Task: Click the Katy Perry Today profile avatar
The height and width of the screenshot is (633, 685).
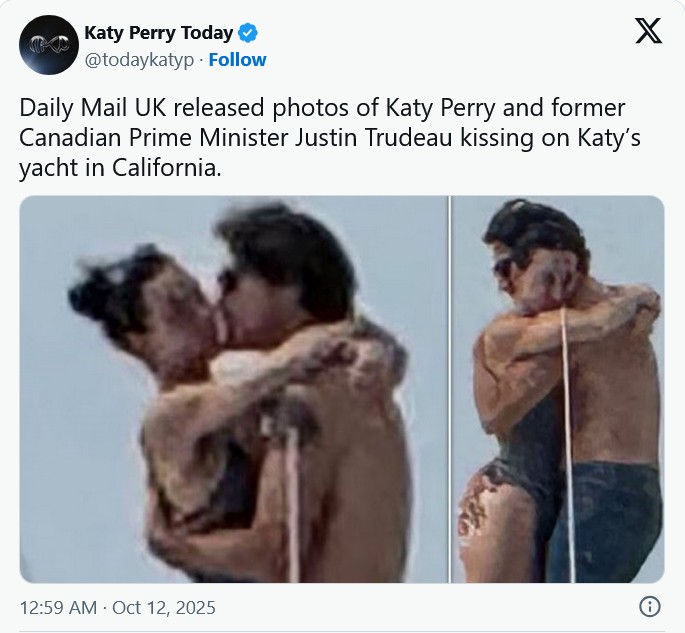Action: pos(48,45)
